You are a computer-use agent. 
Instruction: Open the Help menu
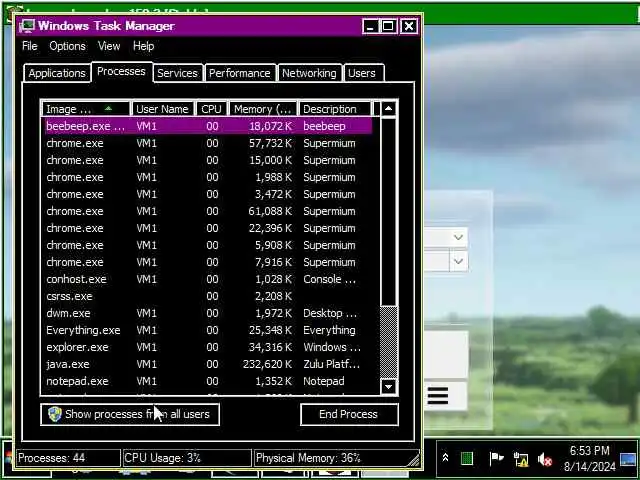click(143, 46)
